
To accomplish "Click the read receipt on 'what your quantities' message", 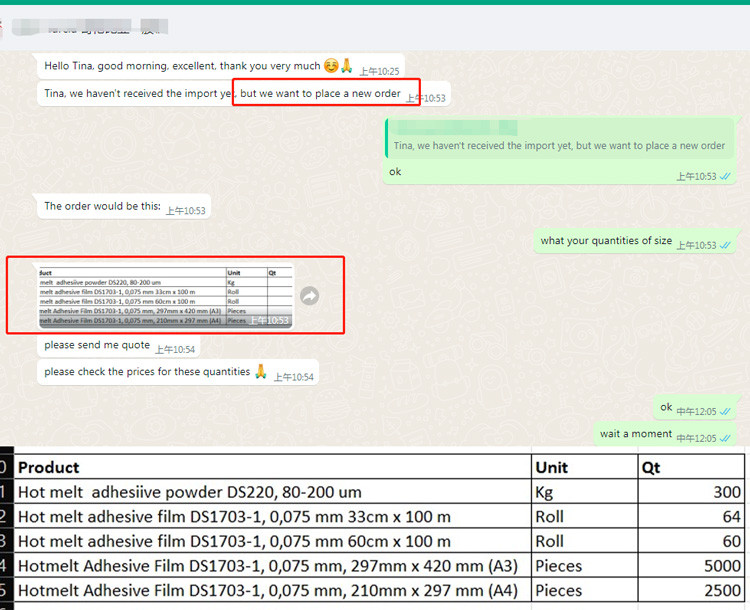I will tap(725, 245).
